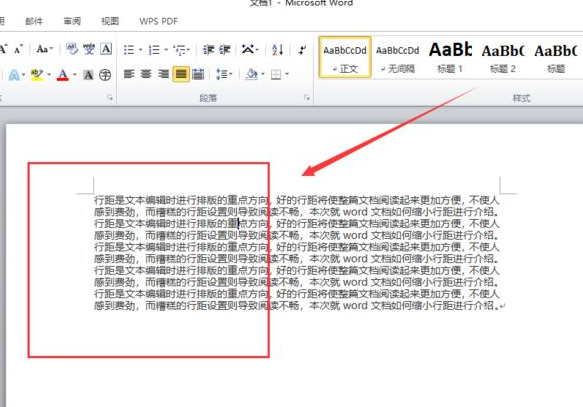This screenshot has width=583, height=407.
Task: Toggle center alignment
Action: point(146,74)
